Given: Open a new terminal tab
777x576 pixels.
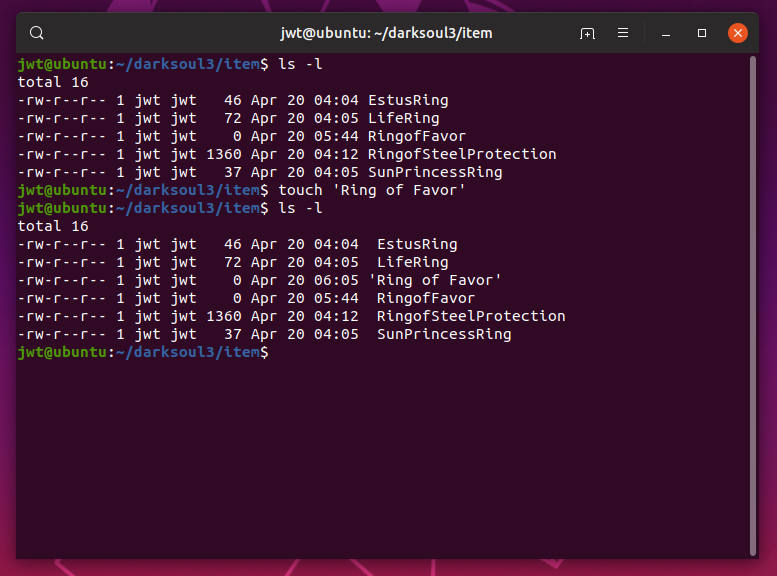Looking at the screenshot, I should [x=587, y=33].
